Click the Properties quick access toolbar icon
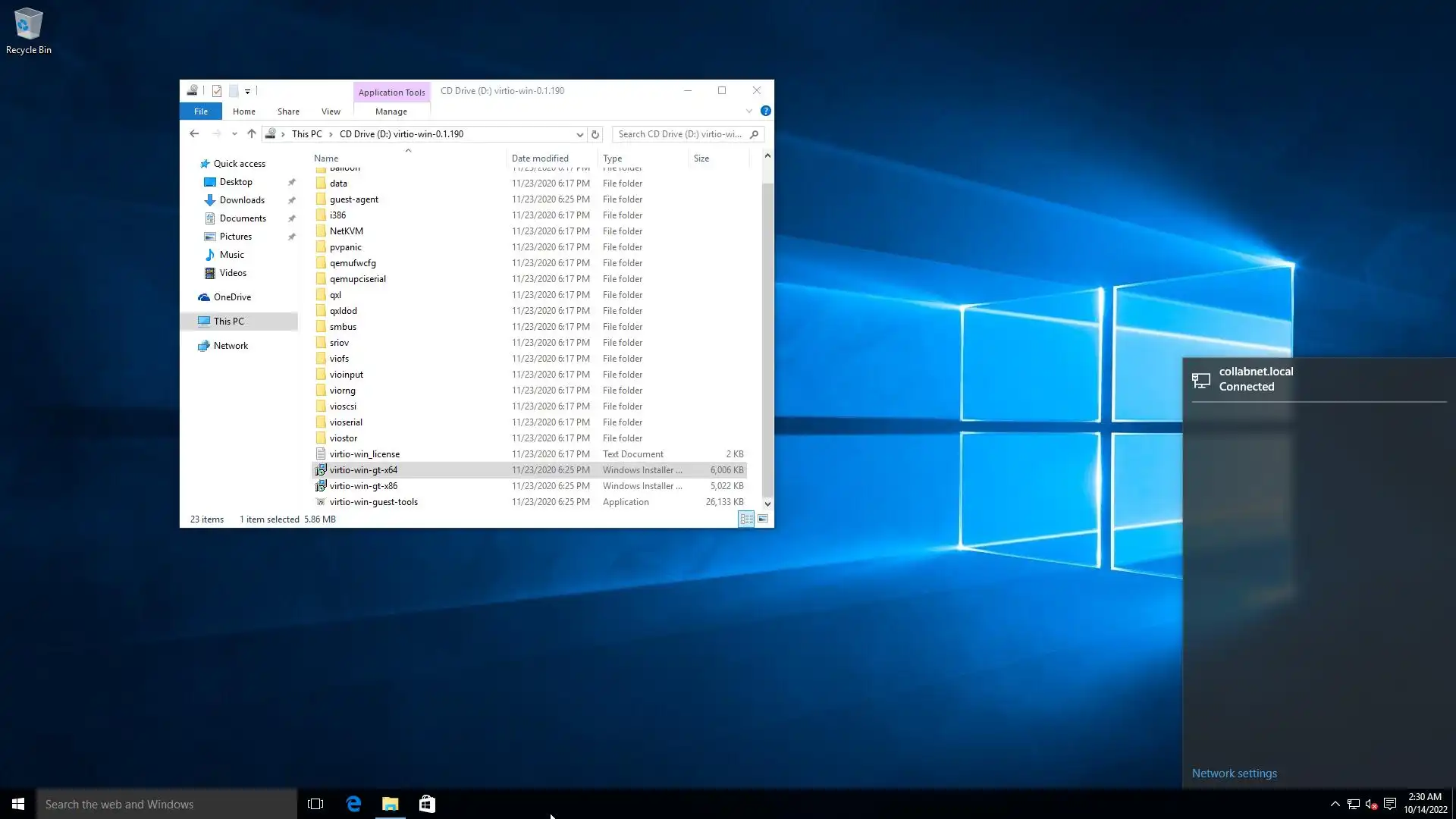Image resolution: width=1456 pixels, height=819 pixels. click(217, 91)
